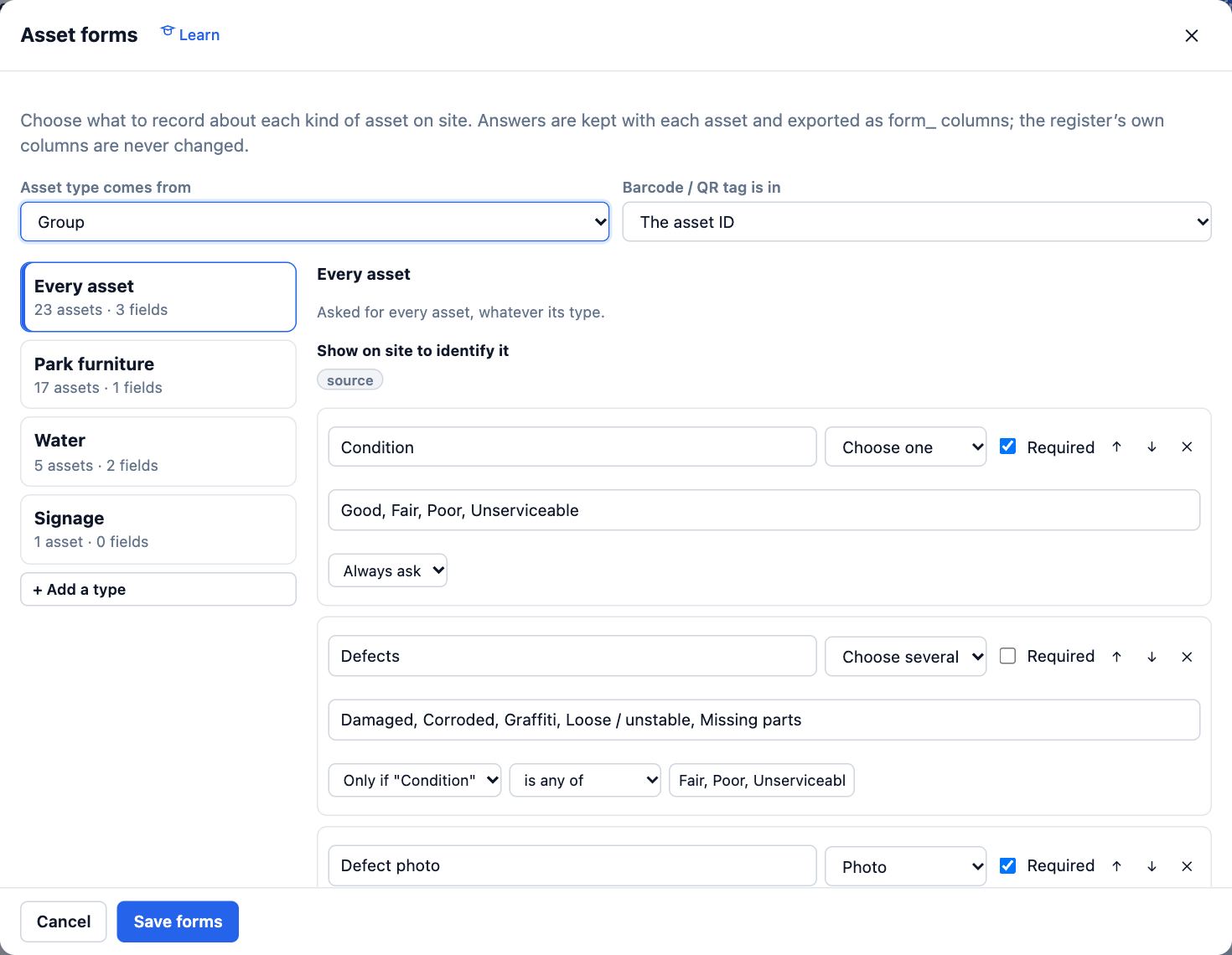Move the Defect photo field up
The height and width of the screenshot is (955, 1232).
(x=1116, y=866)
